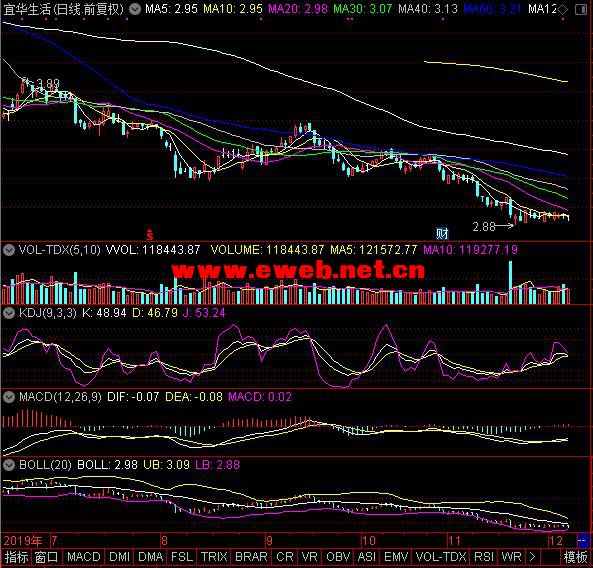Open MACD panel dropdown circle
Screen dimensions: 593x568
pos(9,397)
